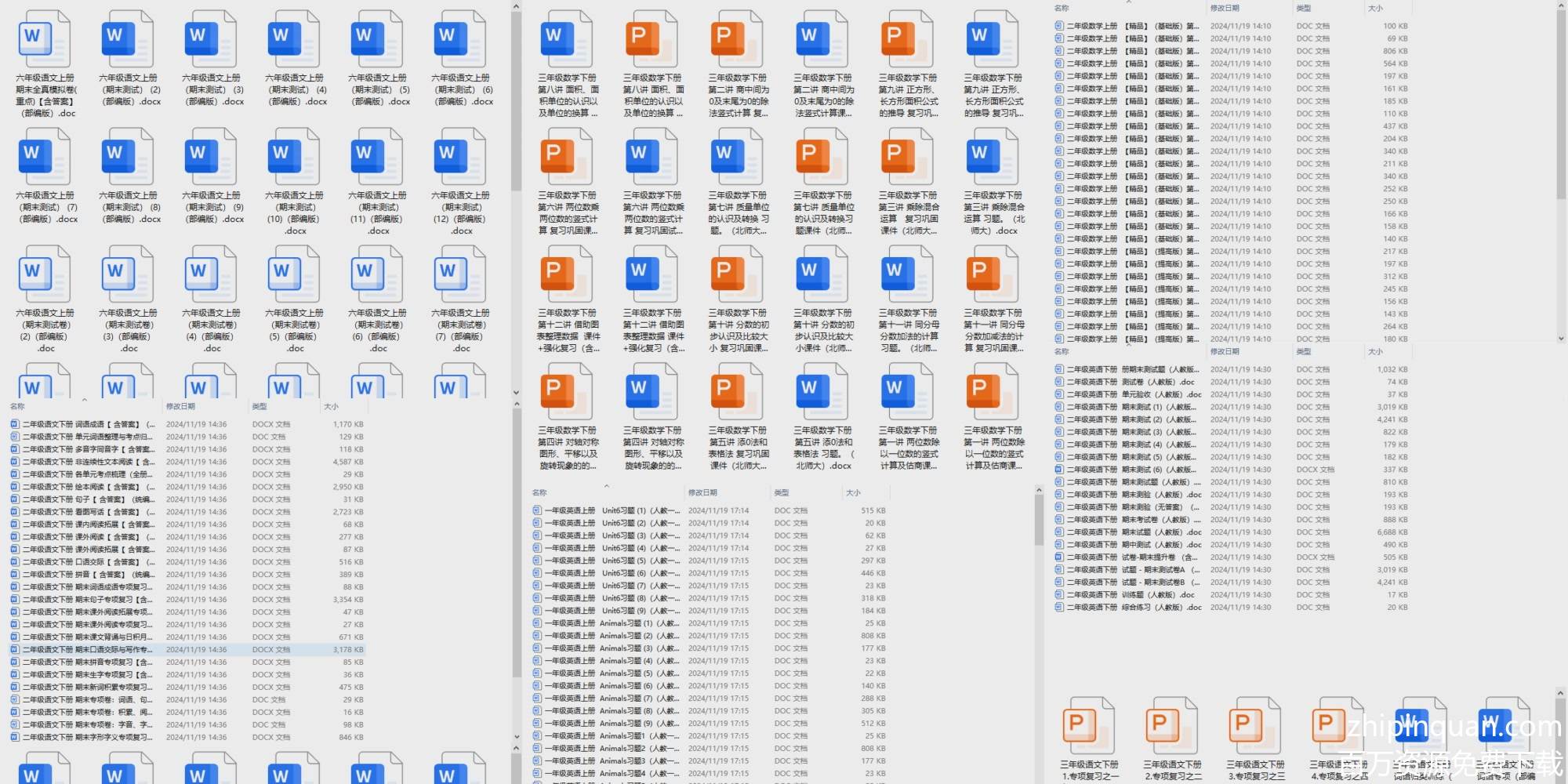Select PowerPoint file 第五讲 添0法和表格法 复习巩固课件
This screenshot has width=1568, height=784.
737,392
